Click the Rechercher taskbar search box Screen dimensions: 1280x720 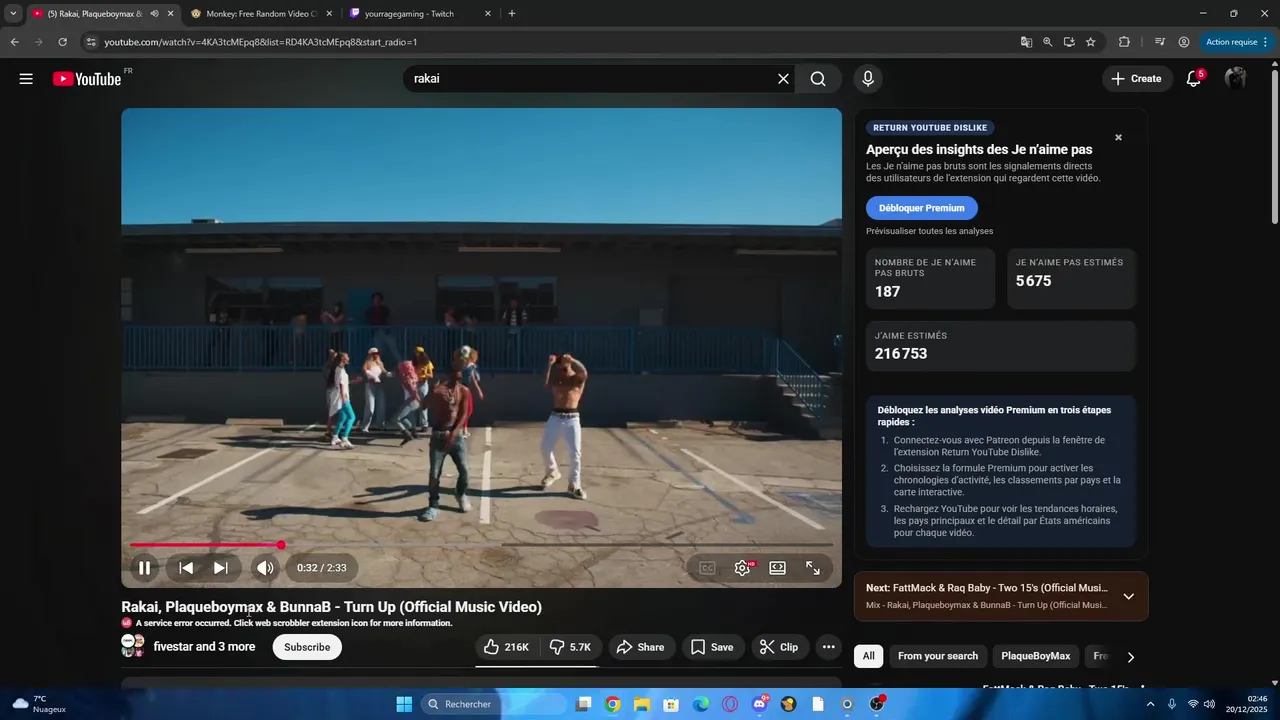494,704
